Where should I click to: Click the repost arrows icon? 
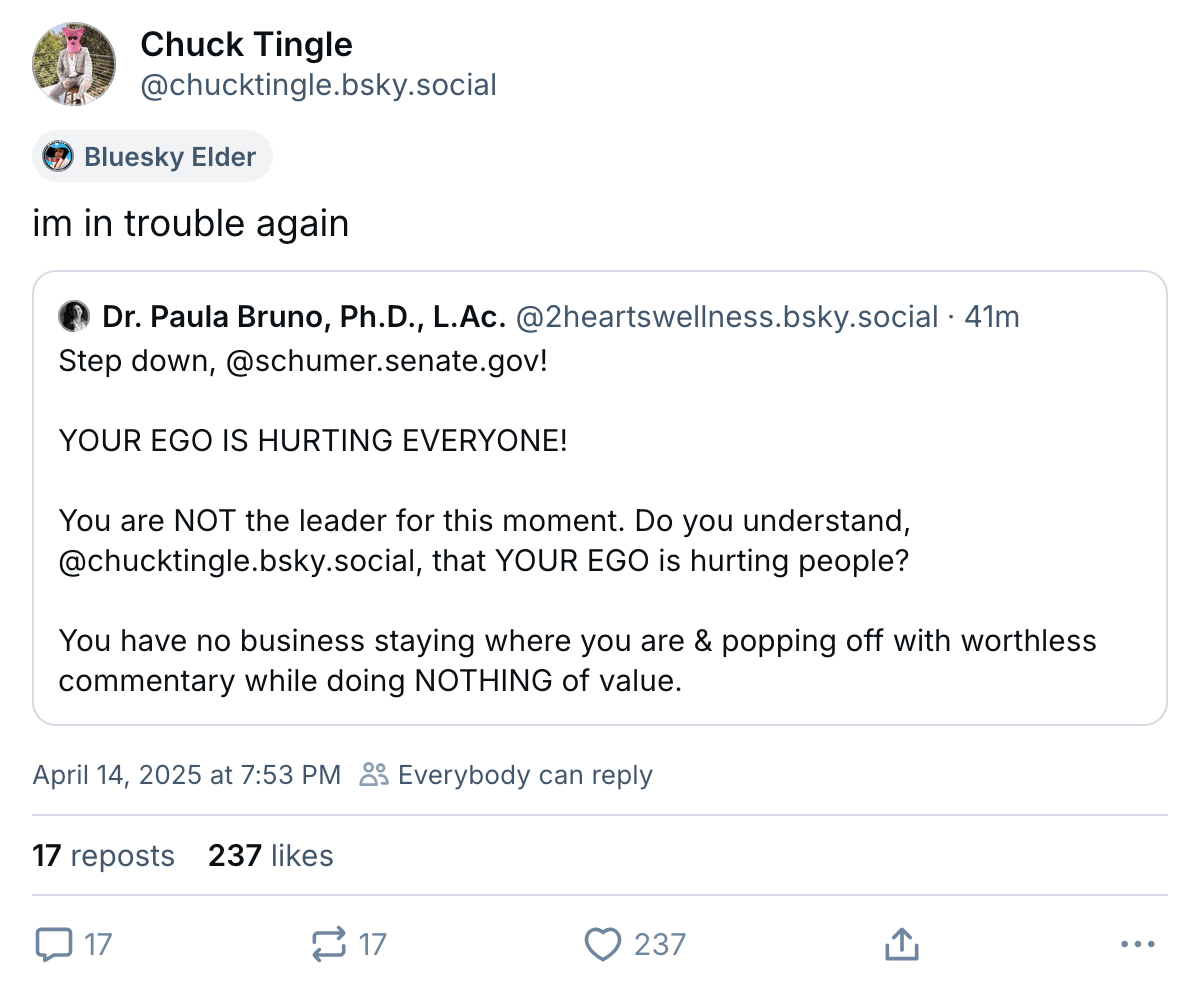[329, 944]
